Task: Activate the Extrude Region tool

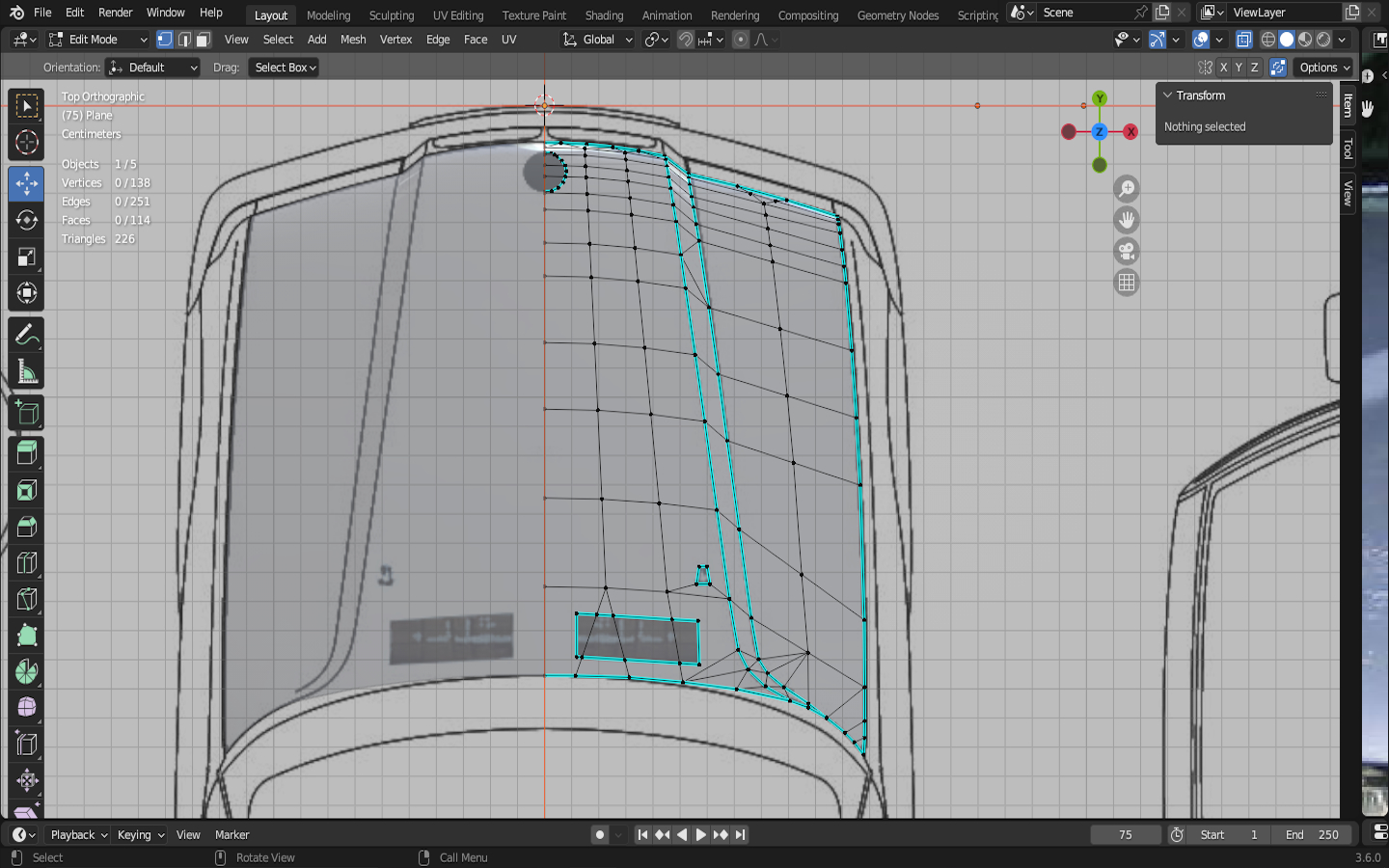Action: tap(27, 452)
